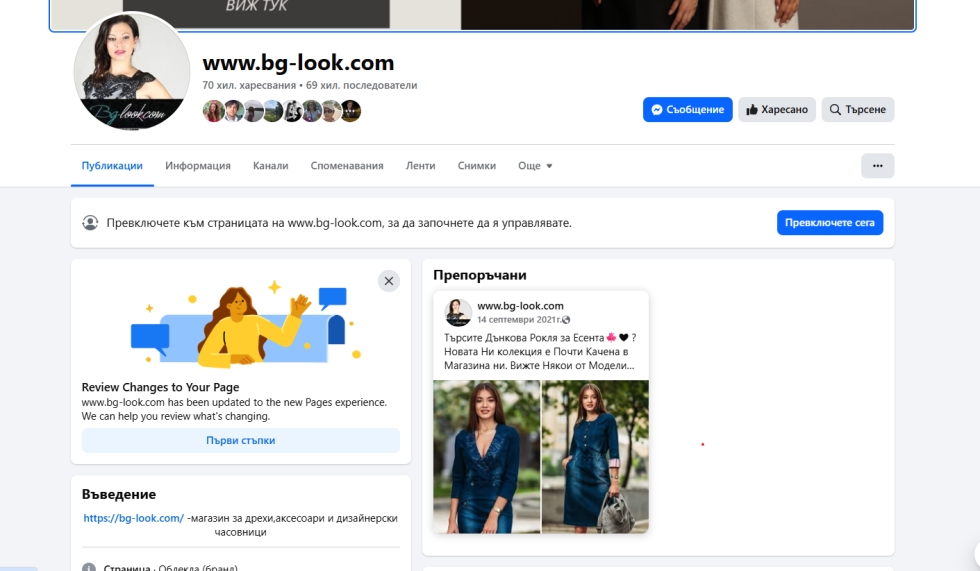This screenshot has height=571, width=980.
Task: Click the Препоръчани section heading
Action: (480, 275)
